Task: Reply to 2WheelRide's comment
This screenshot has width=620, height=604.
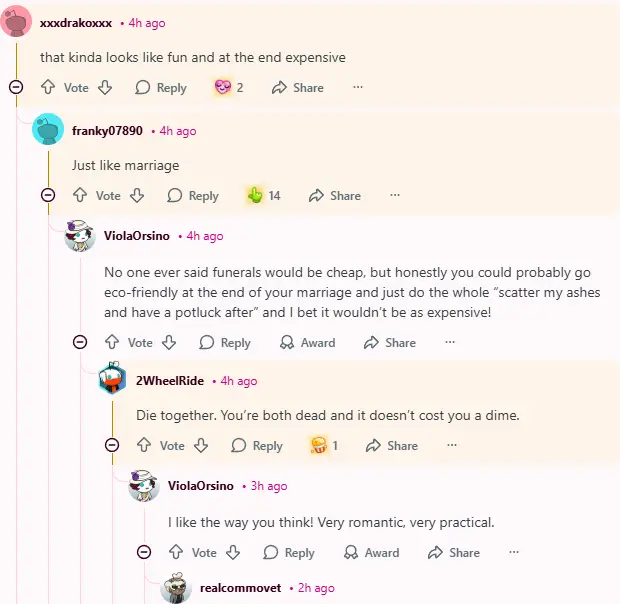Action: coord(257,446)
